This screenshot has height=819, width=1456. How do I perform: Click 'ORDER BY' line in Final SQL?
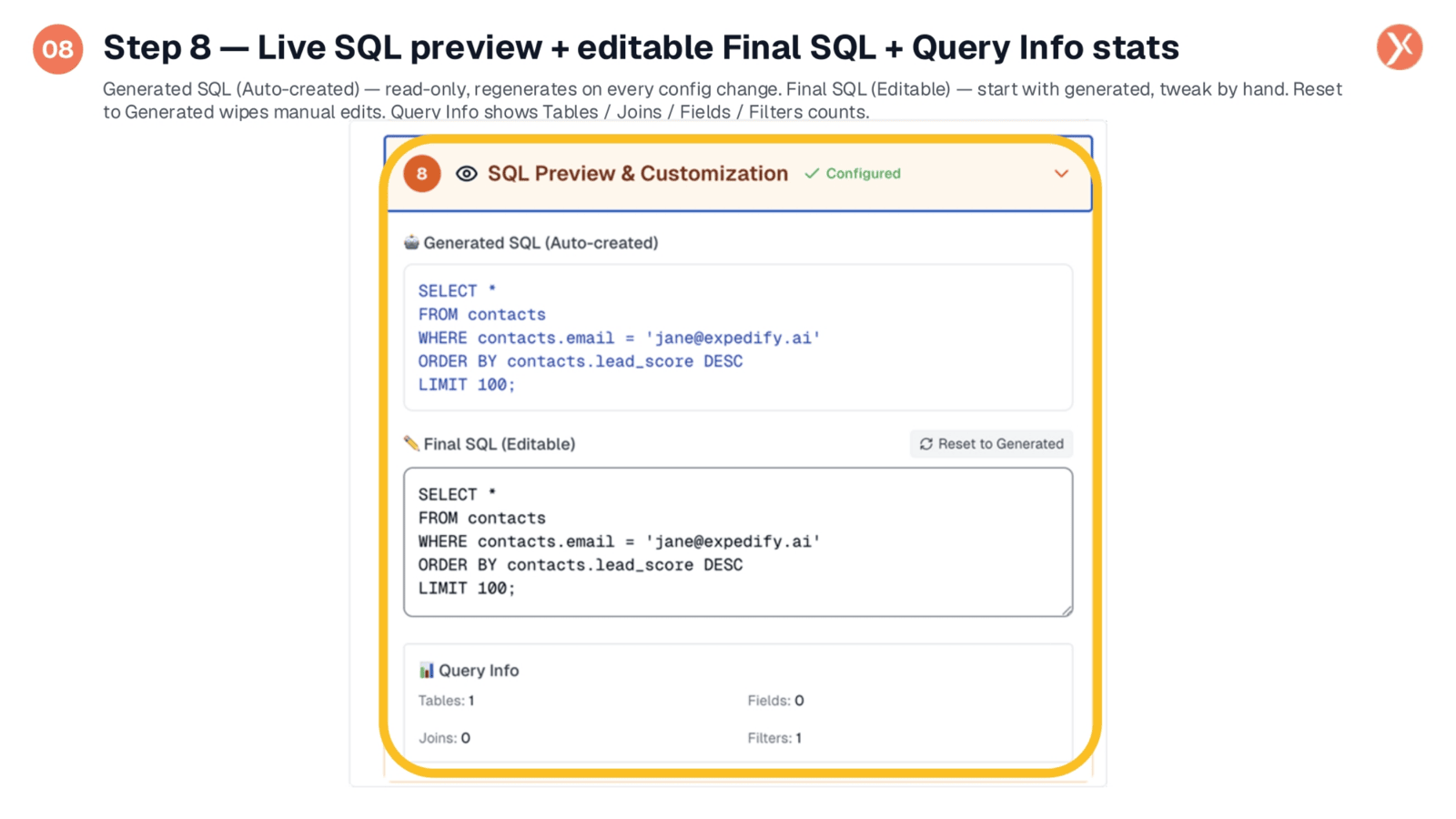[x=581, y=565]
